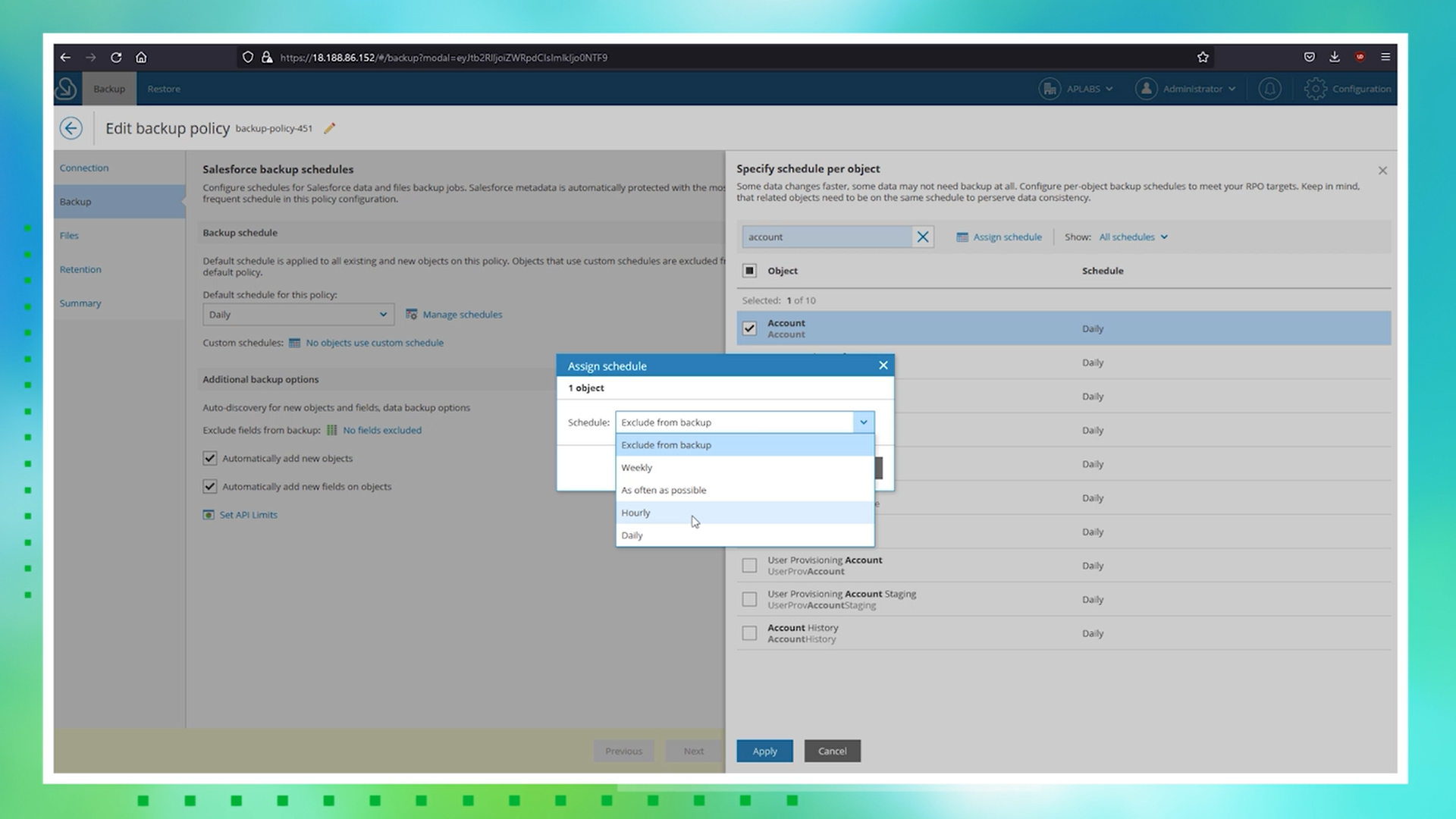1456x819 pixels.
Task: Click the browser extension red icon
Action: [1360, 57]
